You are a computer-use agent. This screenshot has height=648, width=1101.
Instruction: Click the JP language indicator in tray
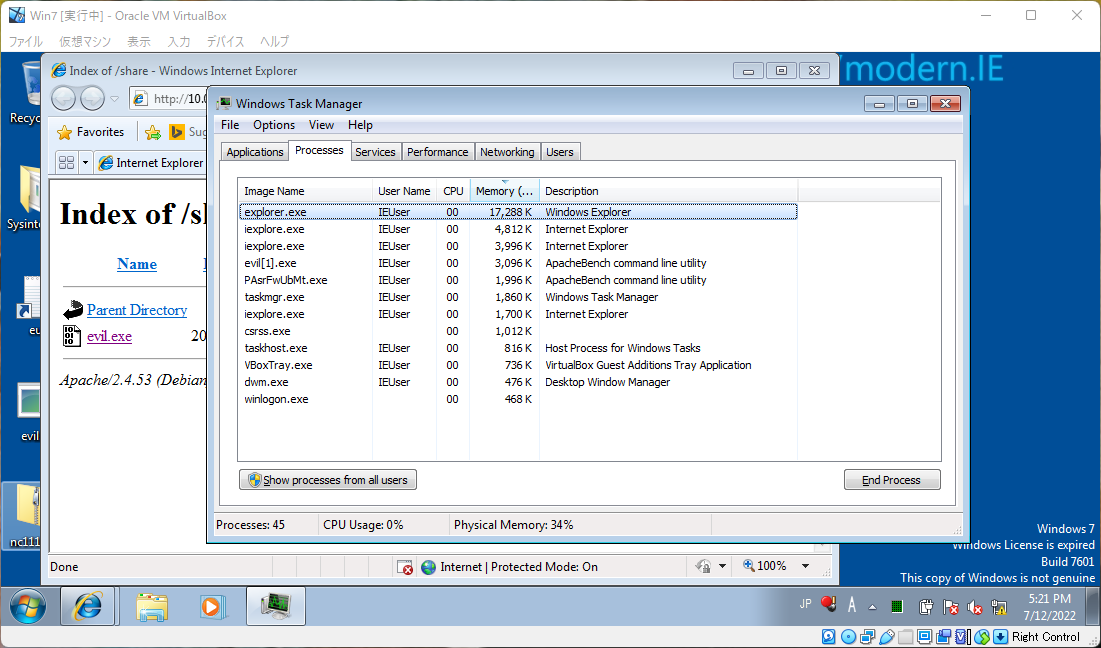tap(806, 603)
